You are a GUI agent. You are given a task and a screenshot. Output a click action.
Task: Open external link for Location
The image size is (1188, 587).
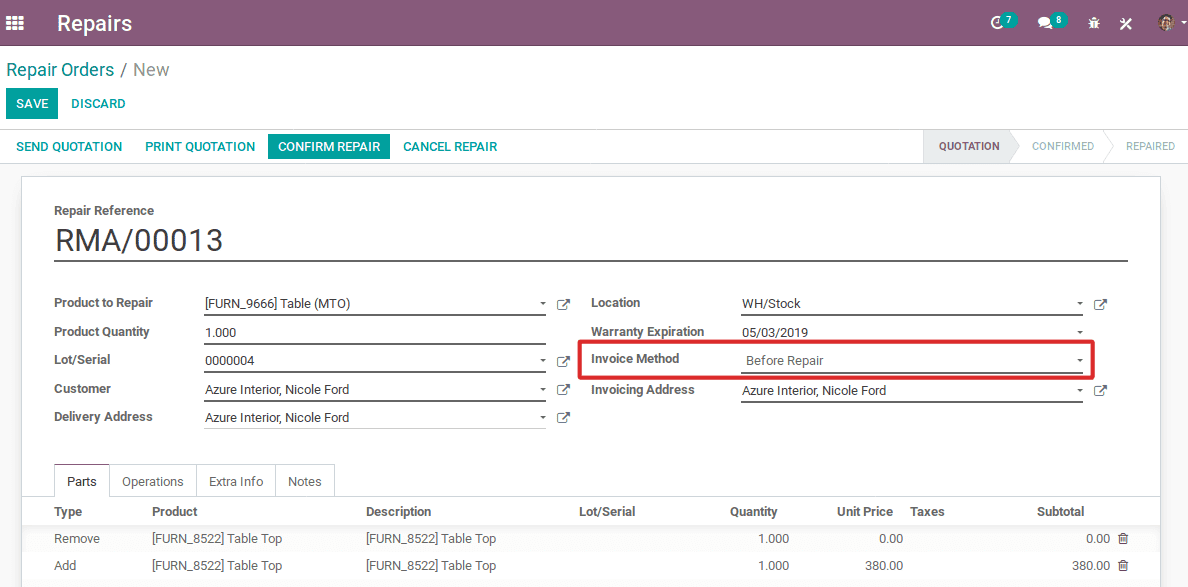point(1100,304)
